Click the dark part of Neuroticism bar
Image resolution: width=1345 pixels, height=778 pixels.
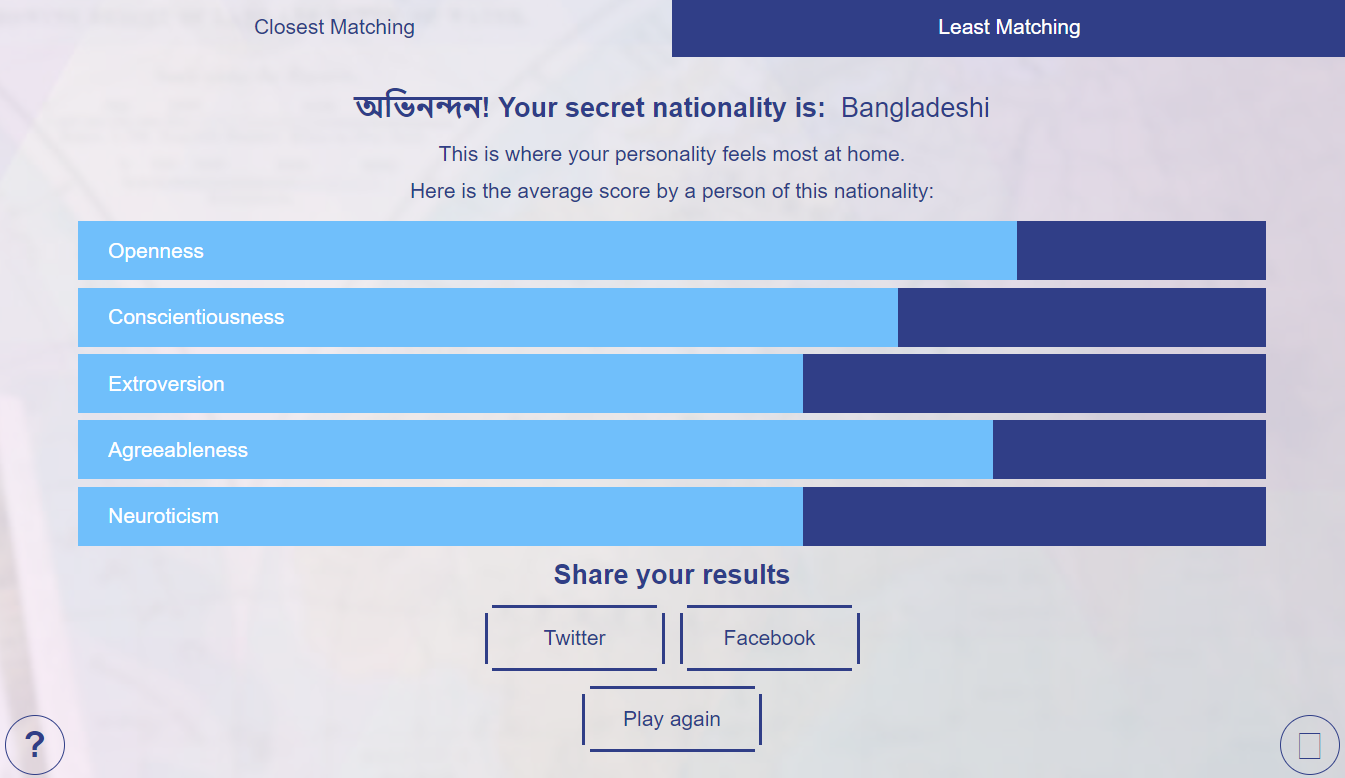tap(1034, 516)
